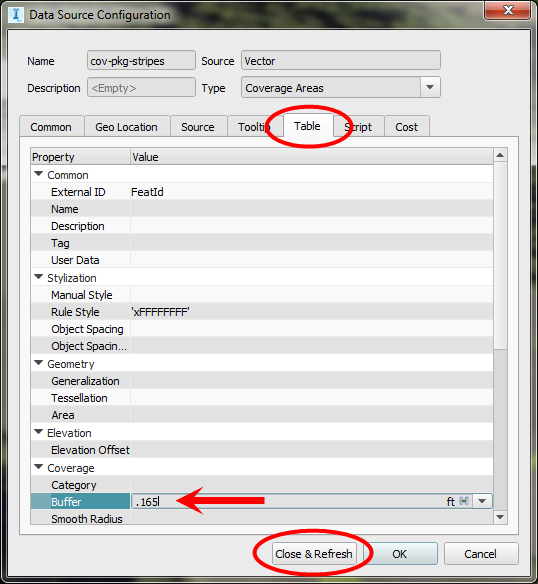Click the property table scrollbar down arrow
This screenshot has width=538, height=584.
coord(500,517)
